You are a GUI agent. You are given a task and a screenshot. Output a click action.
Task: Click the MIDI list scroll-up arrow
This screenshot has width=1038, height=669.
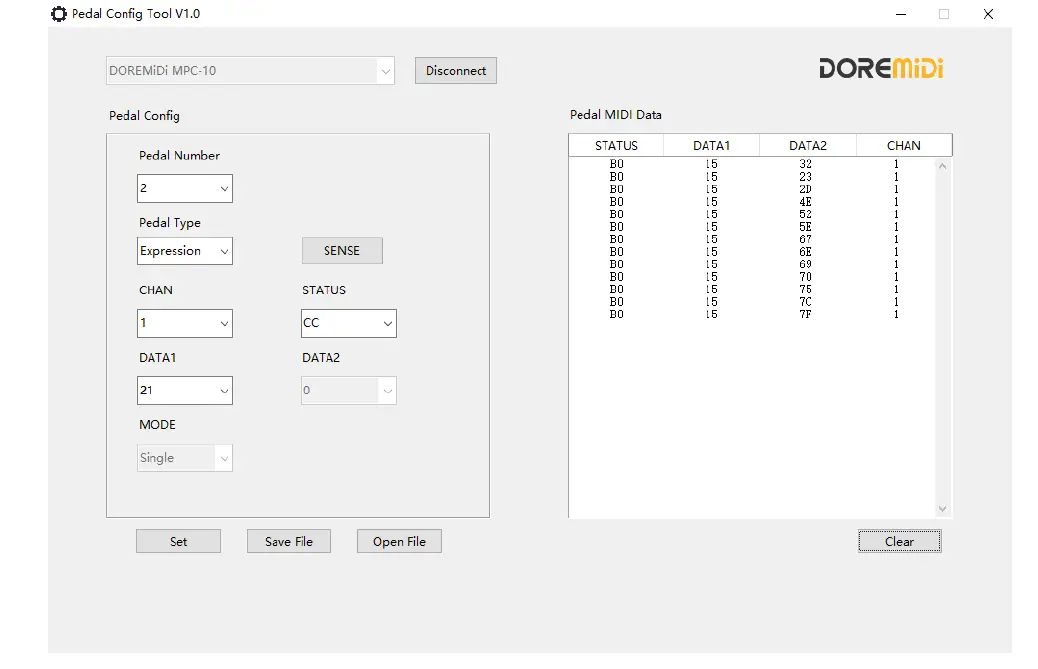[942, 166]
